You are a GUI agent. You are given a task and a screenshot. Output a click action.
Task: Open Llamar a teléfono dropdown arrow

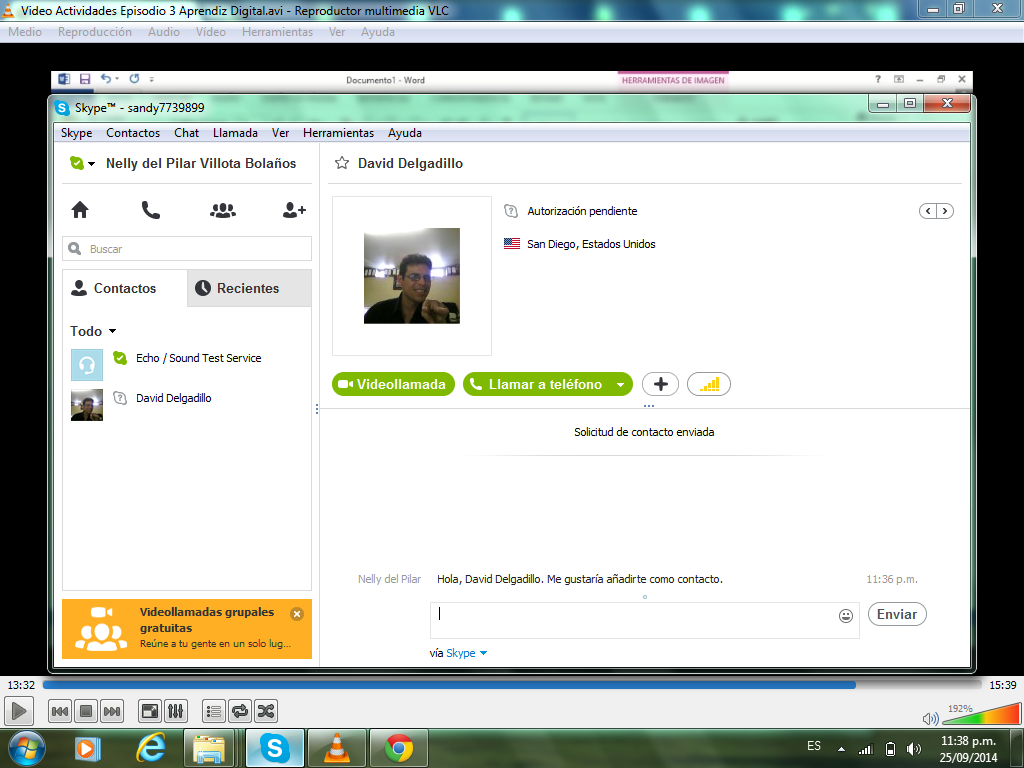coord(620,385)
